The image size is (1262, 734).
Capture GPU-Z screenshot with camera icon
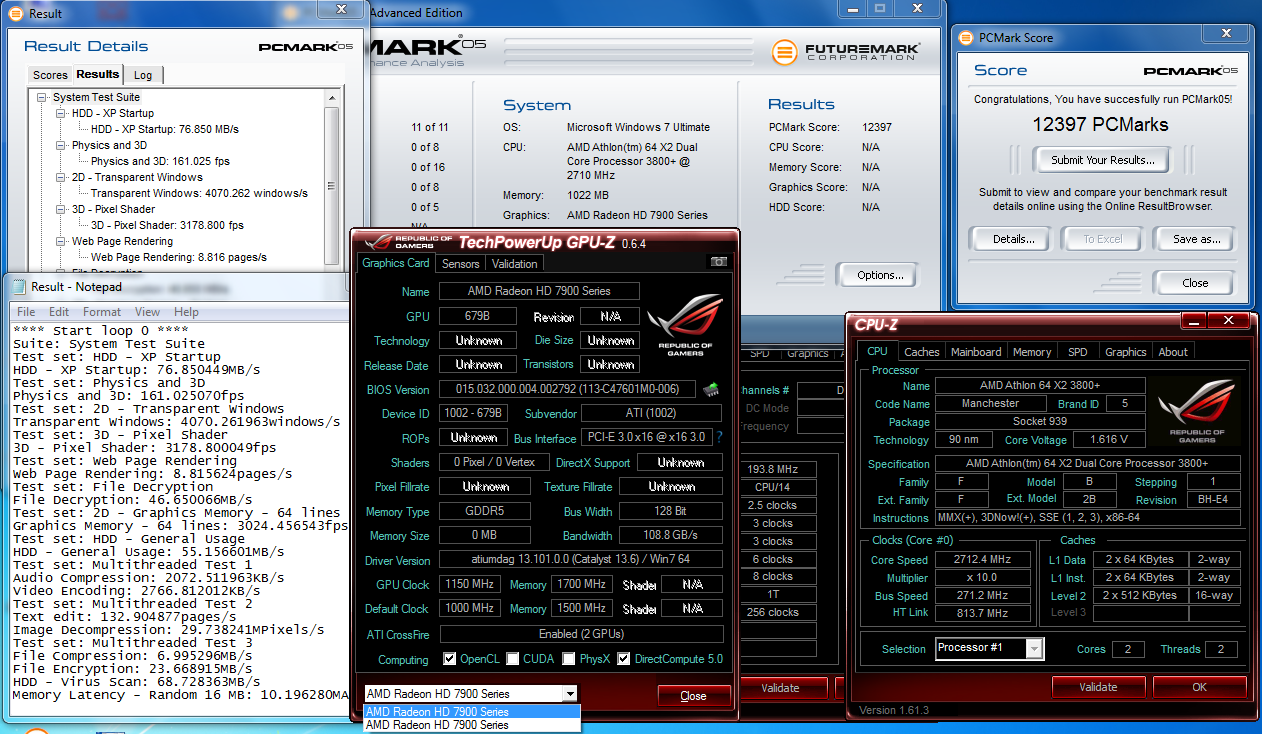[719, 262]
